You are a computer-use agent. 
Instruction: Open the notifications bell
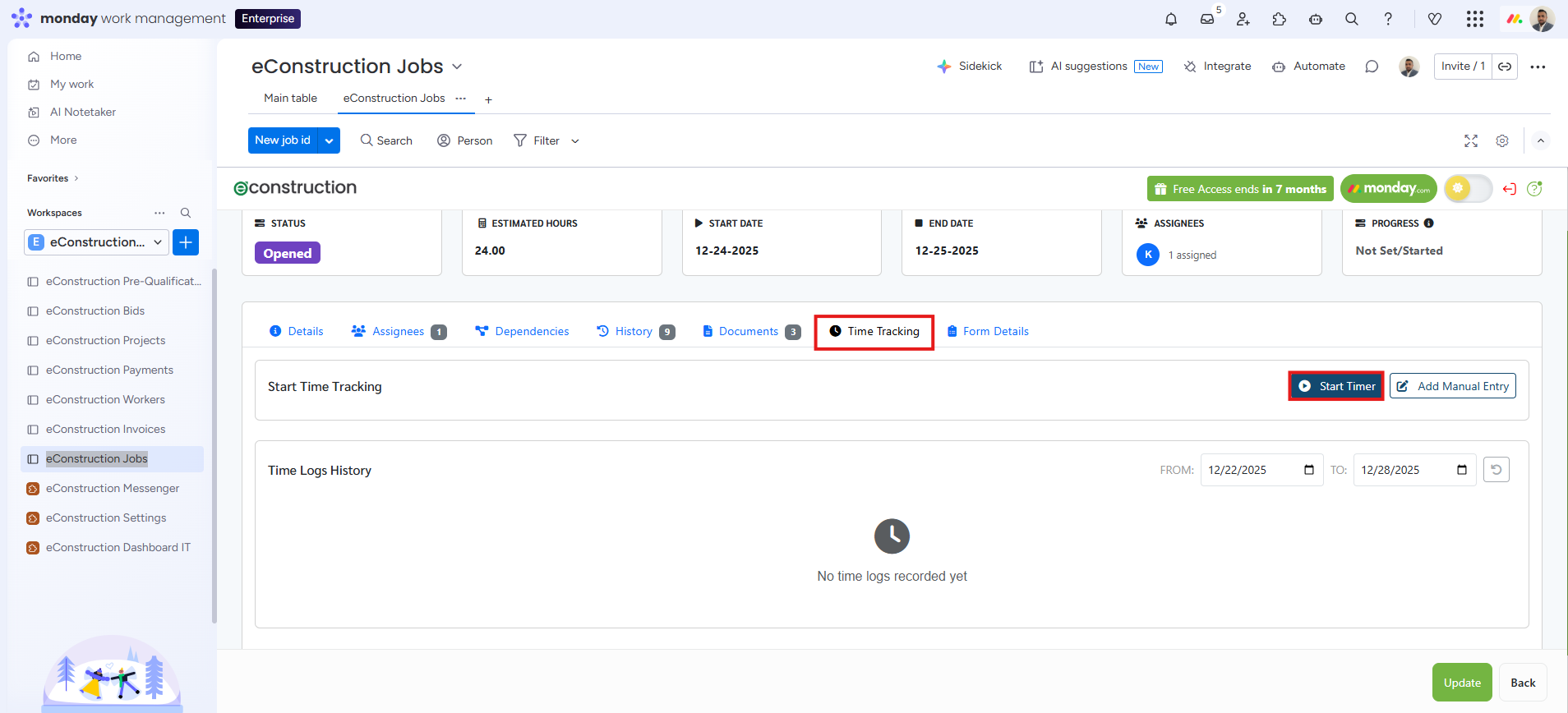(x=1171, y=19)
